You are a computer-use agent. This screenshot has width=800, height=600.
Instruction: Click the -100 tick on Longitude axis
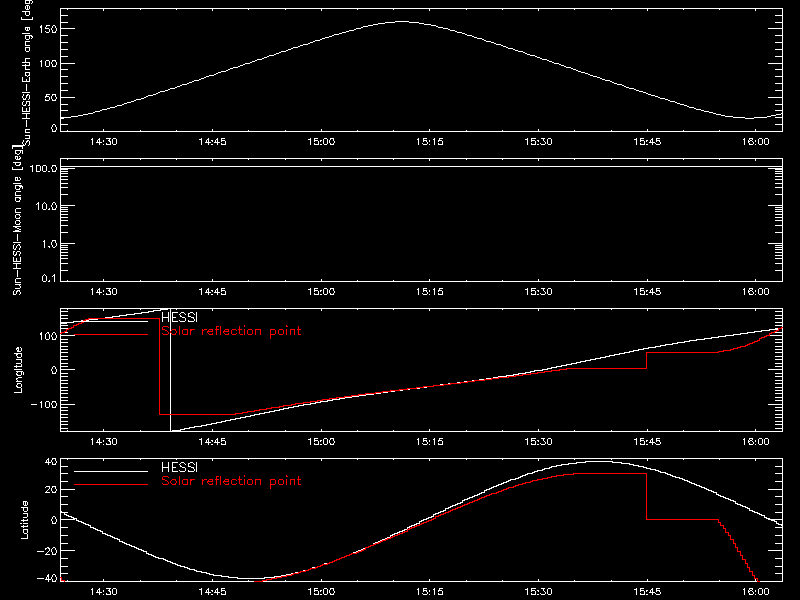(44, 404)
